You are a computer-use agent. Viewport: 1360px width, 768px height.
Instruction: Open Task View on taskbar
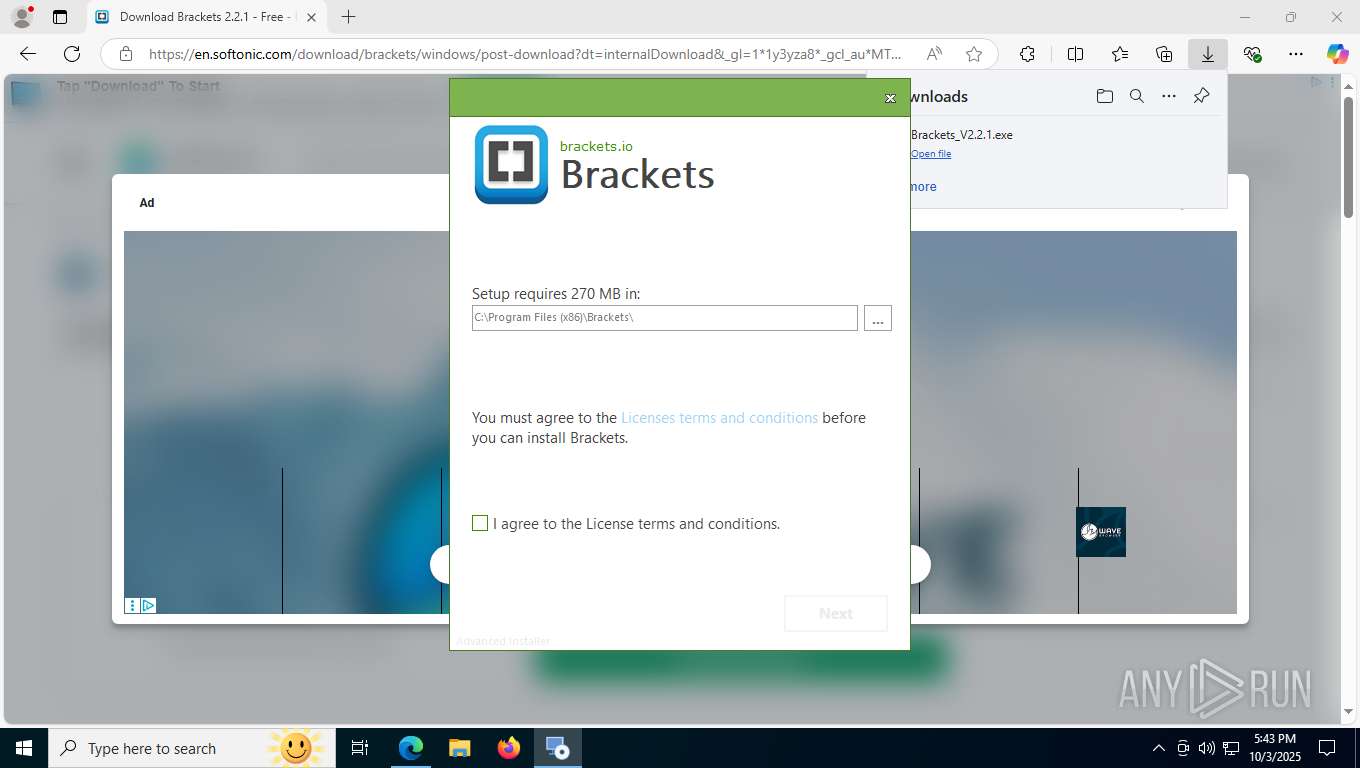360,748
